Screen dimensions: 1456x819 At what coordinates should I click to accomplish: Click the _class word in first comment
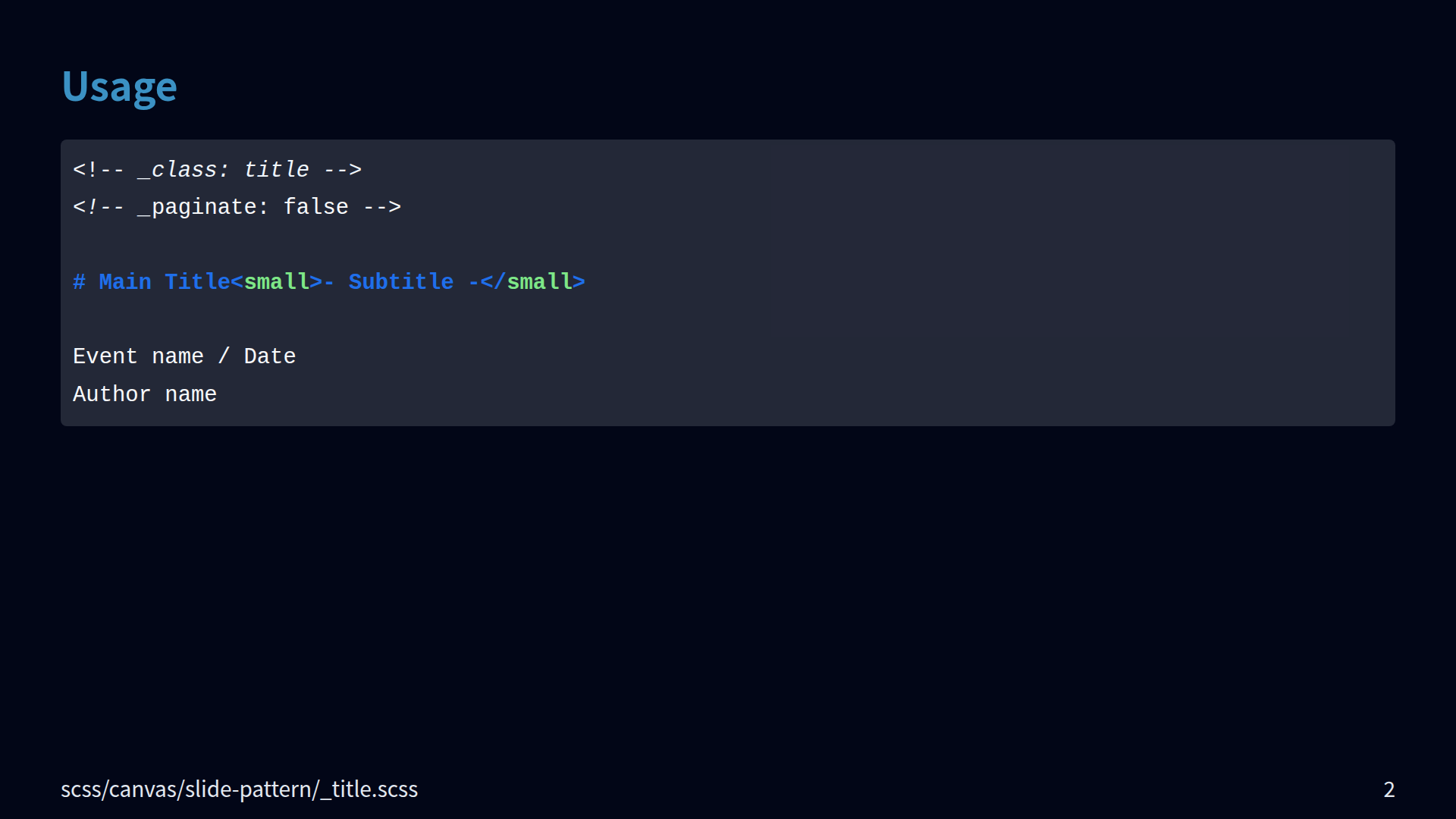pos(182,170)
